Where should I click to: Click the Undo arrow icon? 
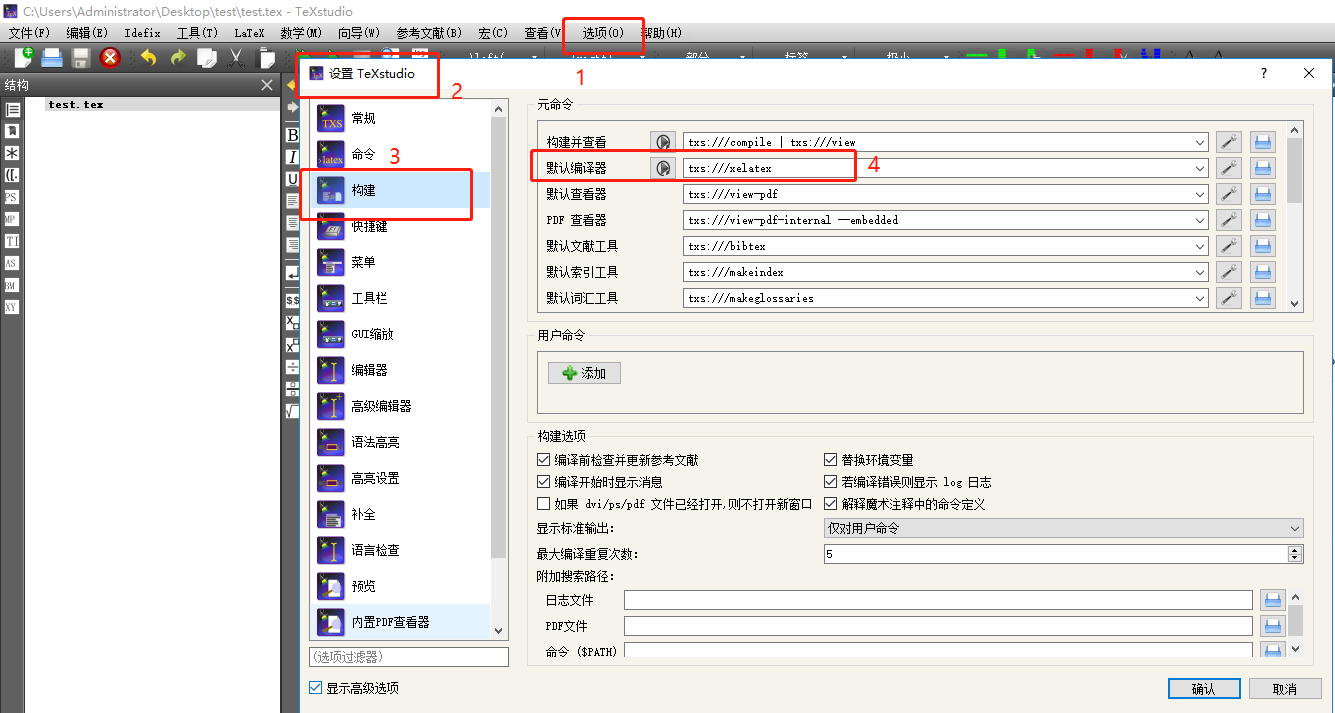149,58
